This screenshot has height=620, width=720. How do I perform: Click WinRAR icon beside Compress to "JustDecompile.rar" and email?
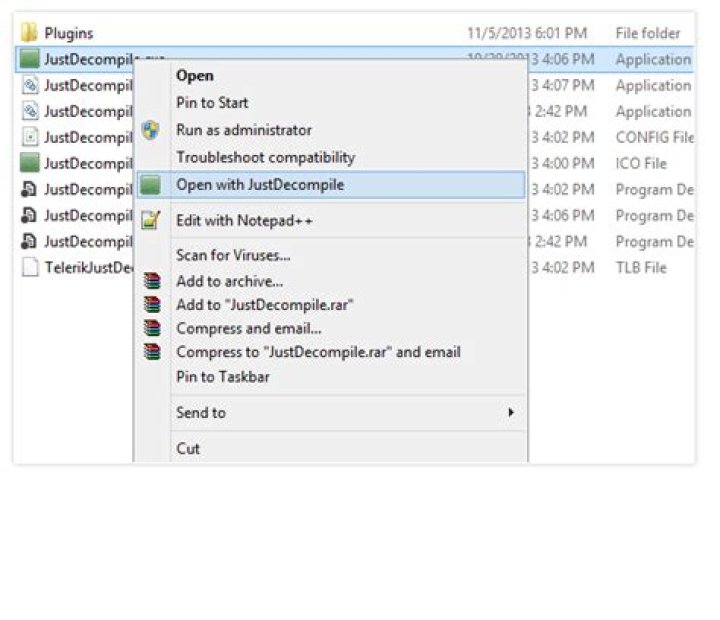tap(152, 352)
